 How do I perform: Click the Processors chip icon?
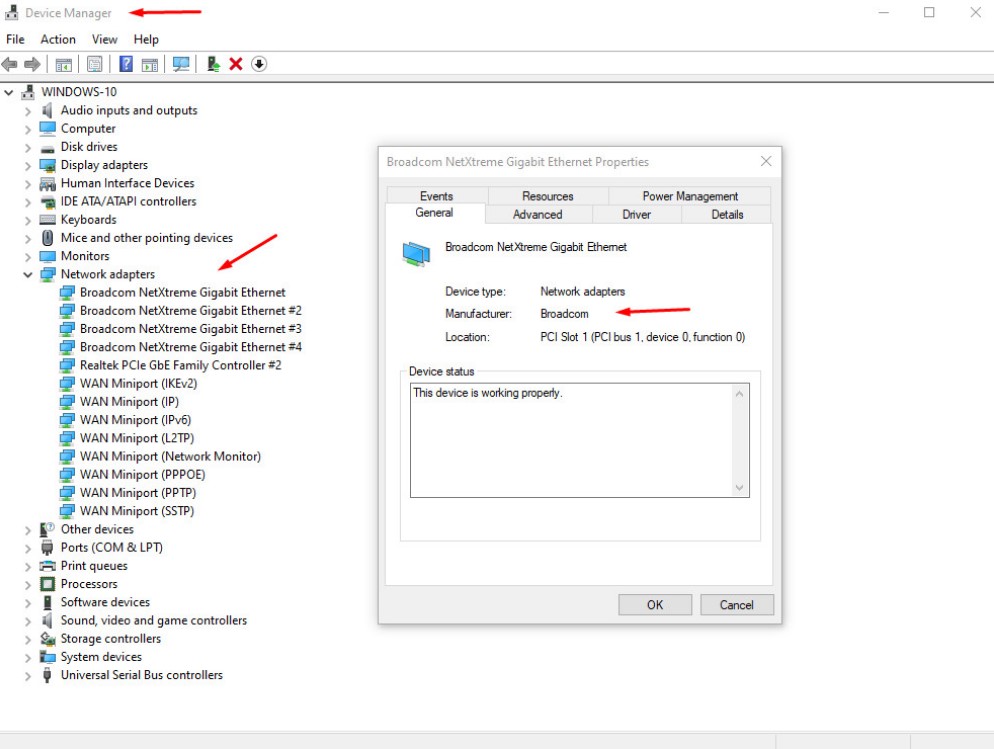click(48, 584)
